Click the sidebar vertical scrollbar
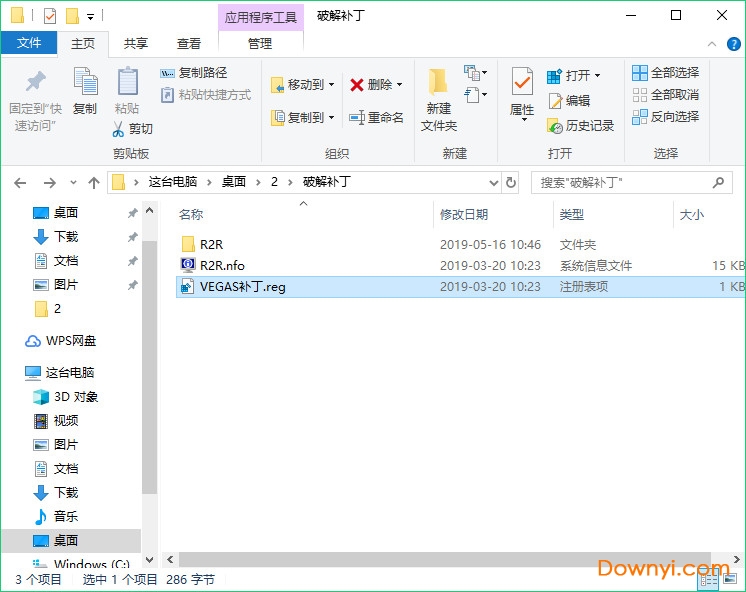Image resolution: width=746 pixels, height=592 pixels. (x=149, y=366)
